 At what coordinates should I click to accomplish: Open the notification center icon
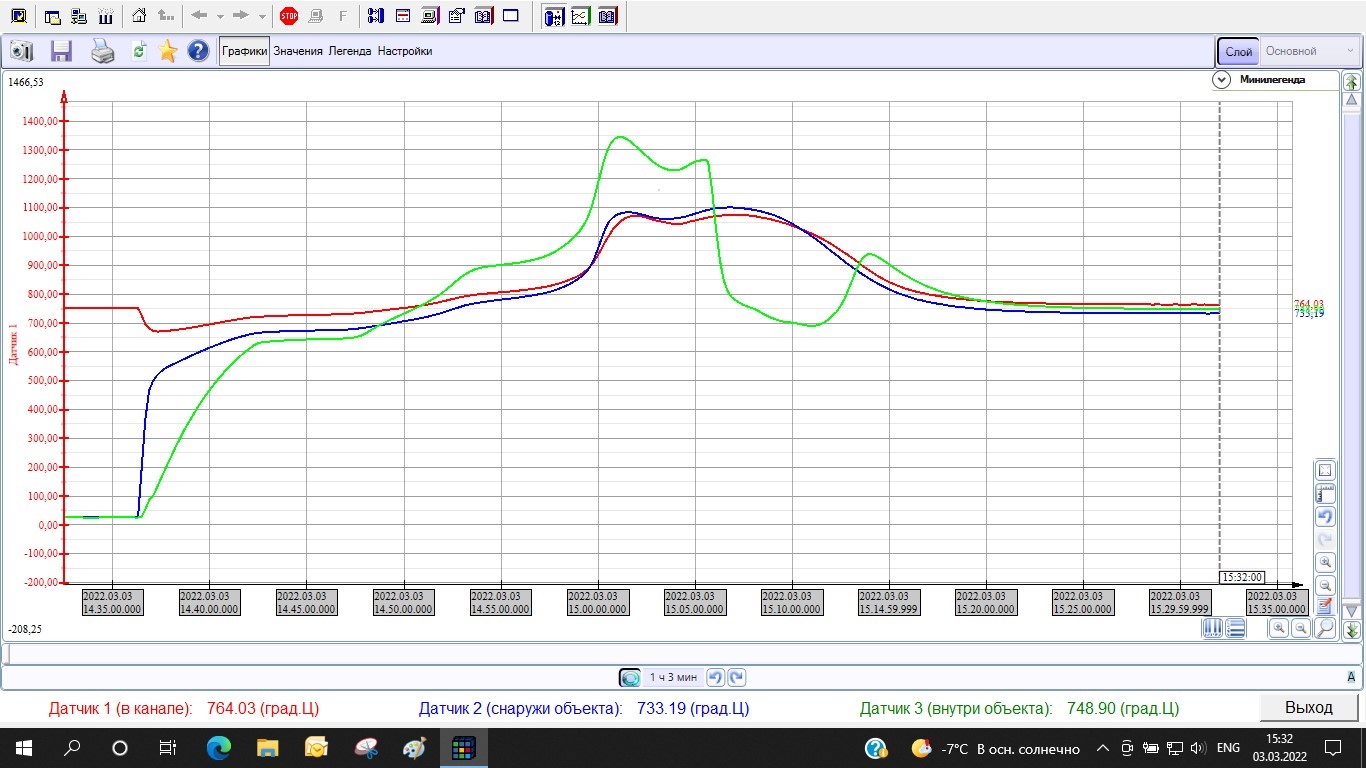coord(1333,748)
